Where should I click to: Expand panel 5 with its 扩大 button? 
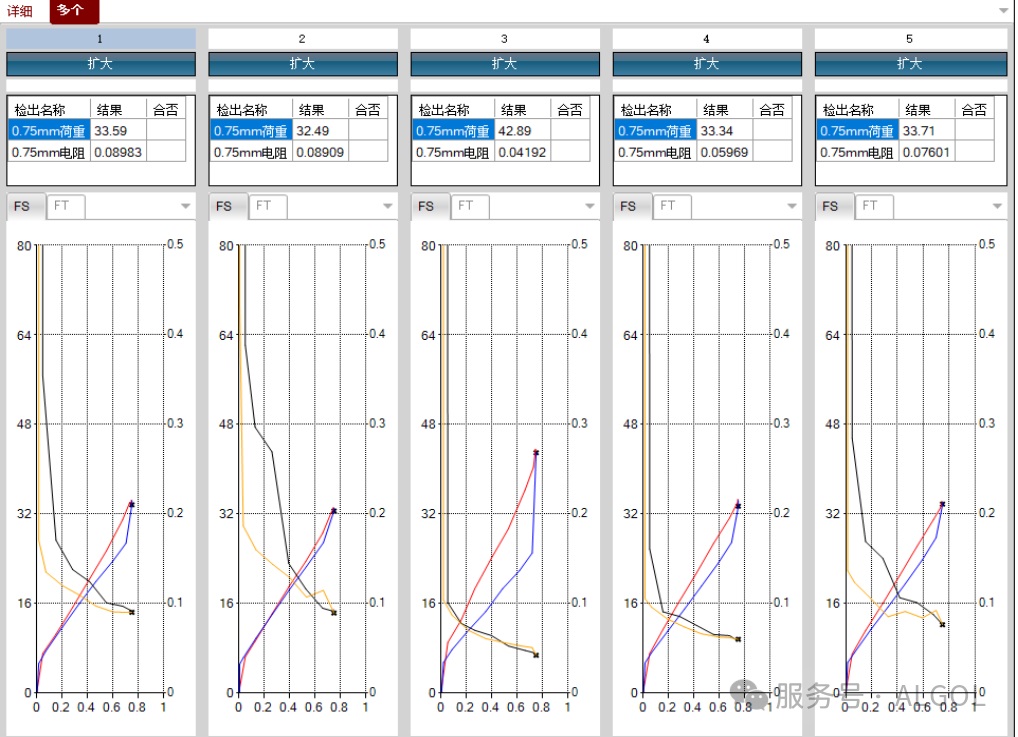click(910, 64)
